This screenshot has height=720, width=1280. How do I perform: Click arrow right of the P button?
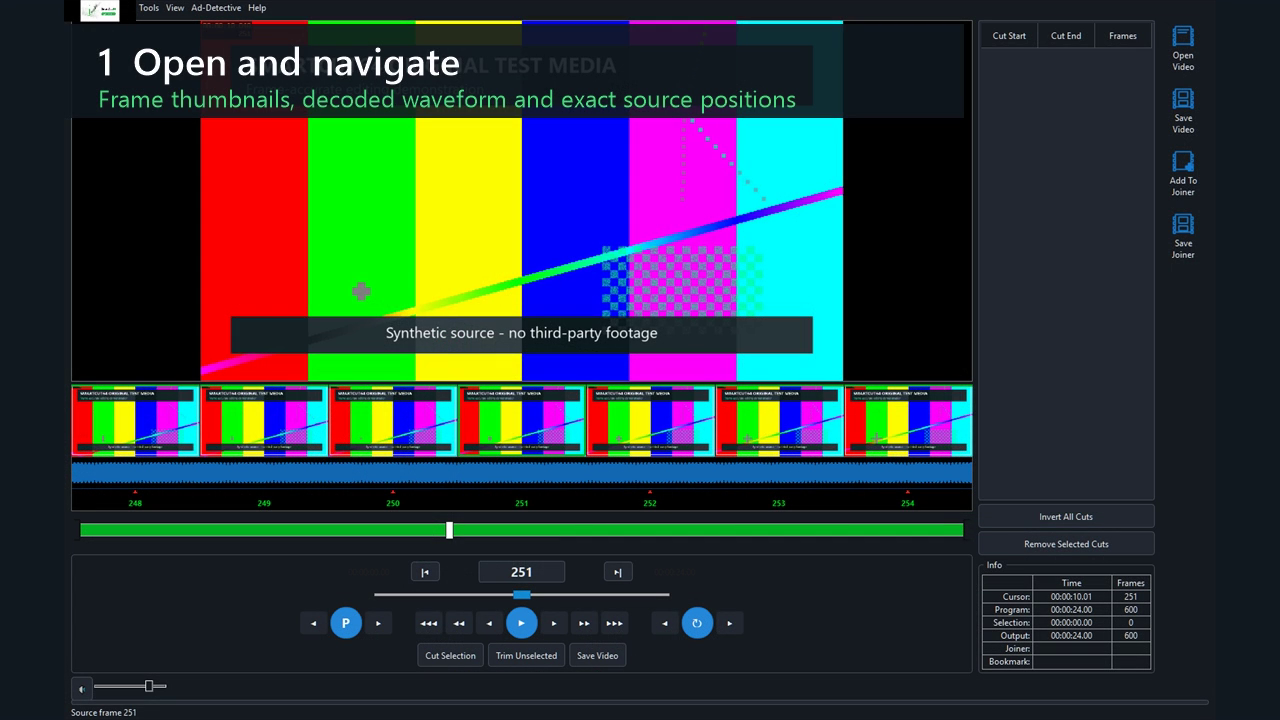[378, 623]
